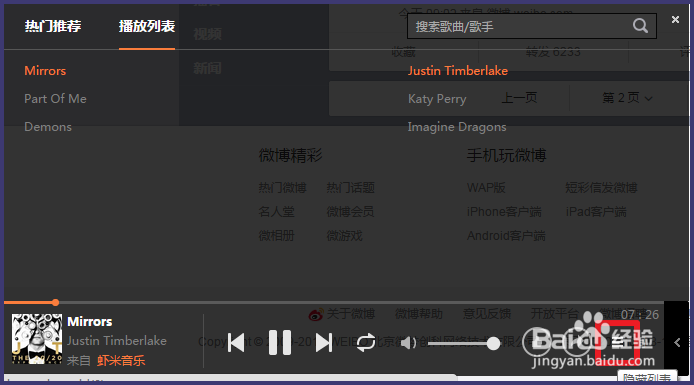Click the song progress bar

[334, 303]
